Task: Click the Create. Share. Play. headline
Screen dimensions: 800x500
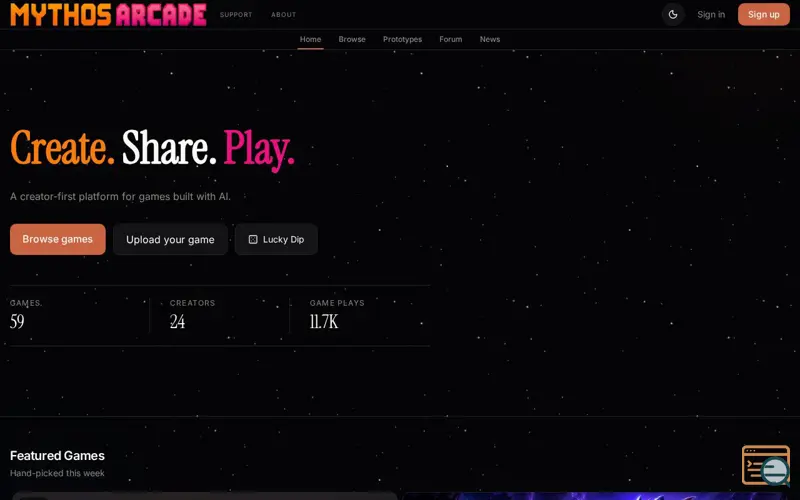Action: click(152, 149)
